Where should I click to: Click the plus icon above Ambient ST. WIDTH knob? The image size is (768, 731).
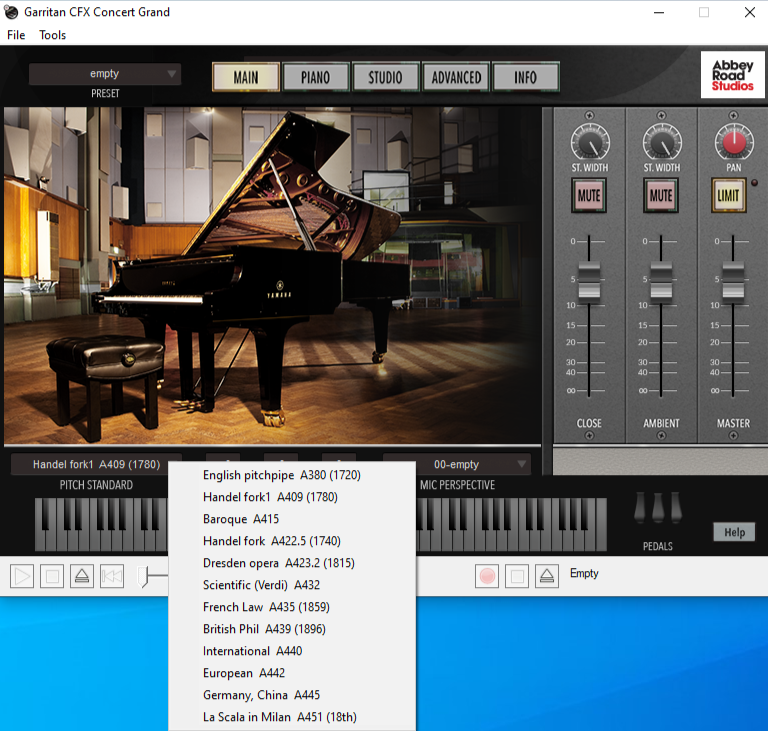click(x=661, y=116)
